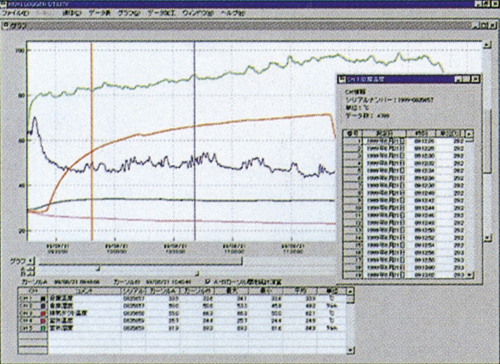Click the シリアル column header in the channel table
This screenshot has width=500, height=364.
133,291
